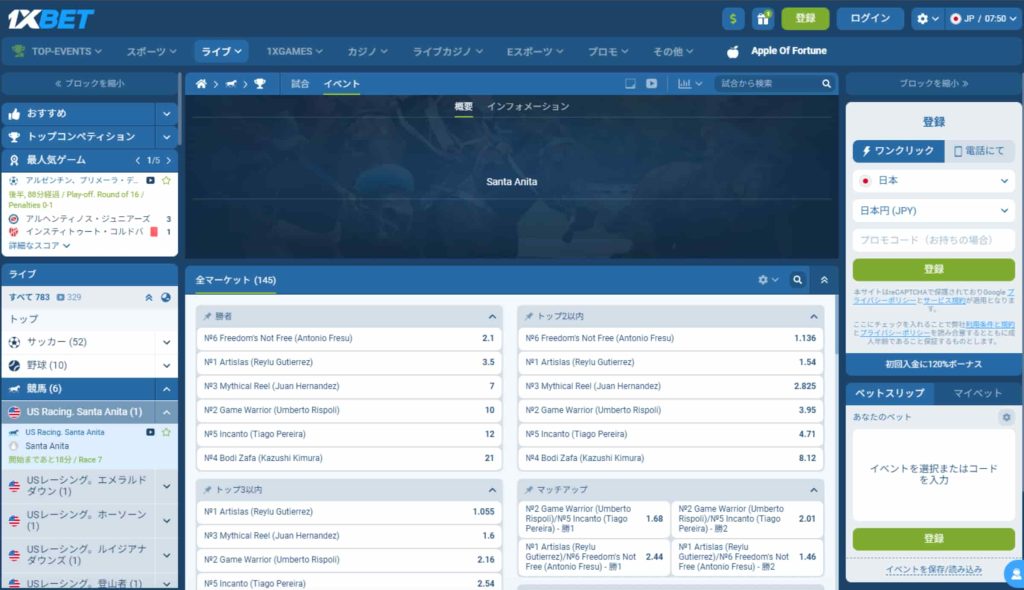Bet on №1 Artislas winner 3.5
The image size is (1024, 590).
[349, 362]
